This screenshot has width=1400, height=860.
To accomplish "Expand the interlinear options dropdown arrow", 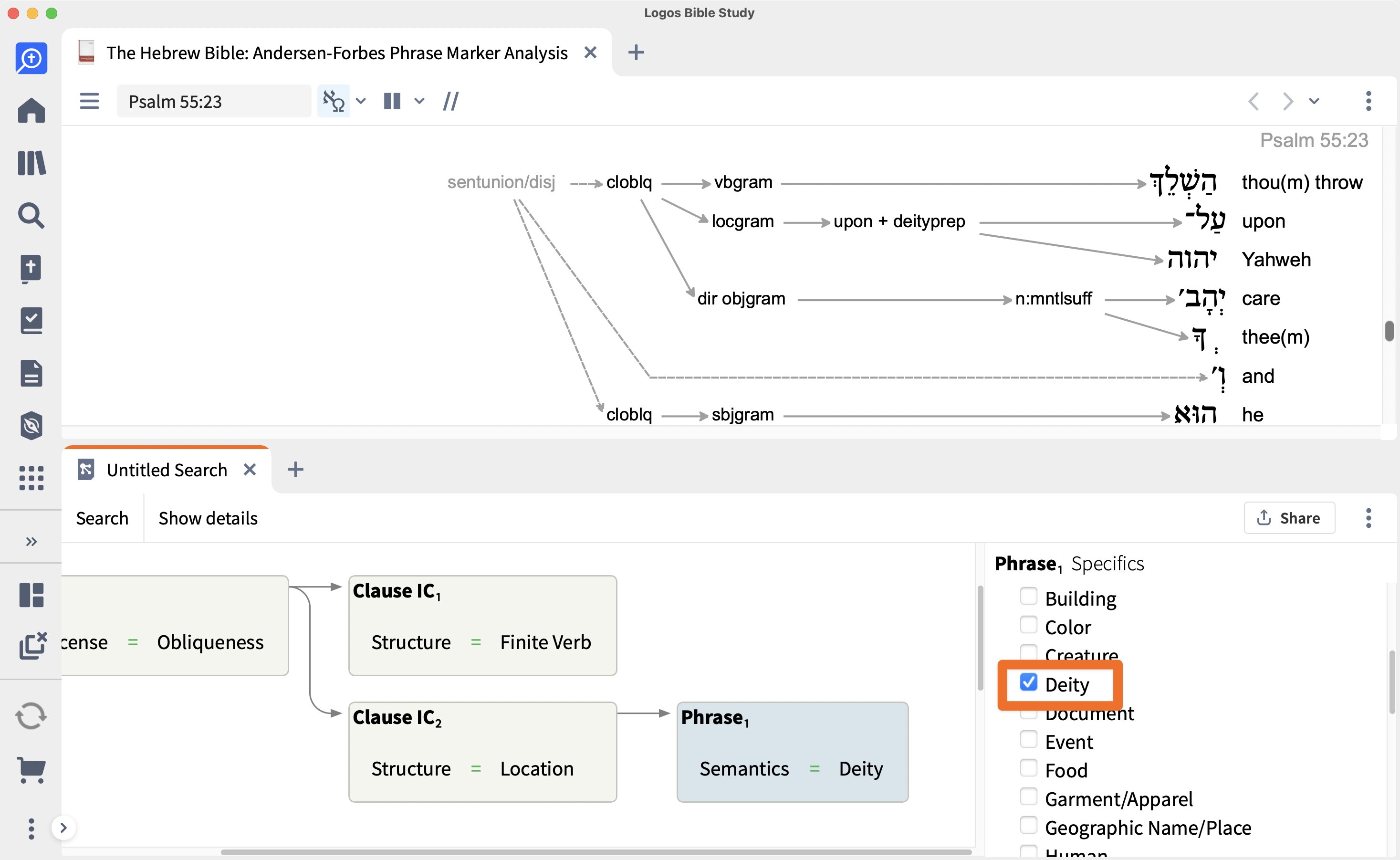I will (x=361, y=101).
